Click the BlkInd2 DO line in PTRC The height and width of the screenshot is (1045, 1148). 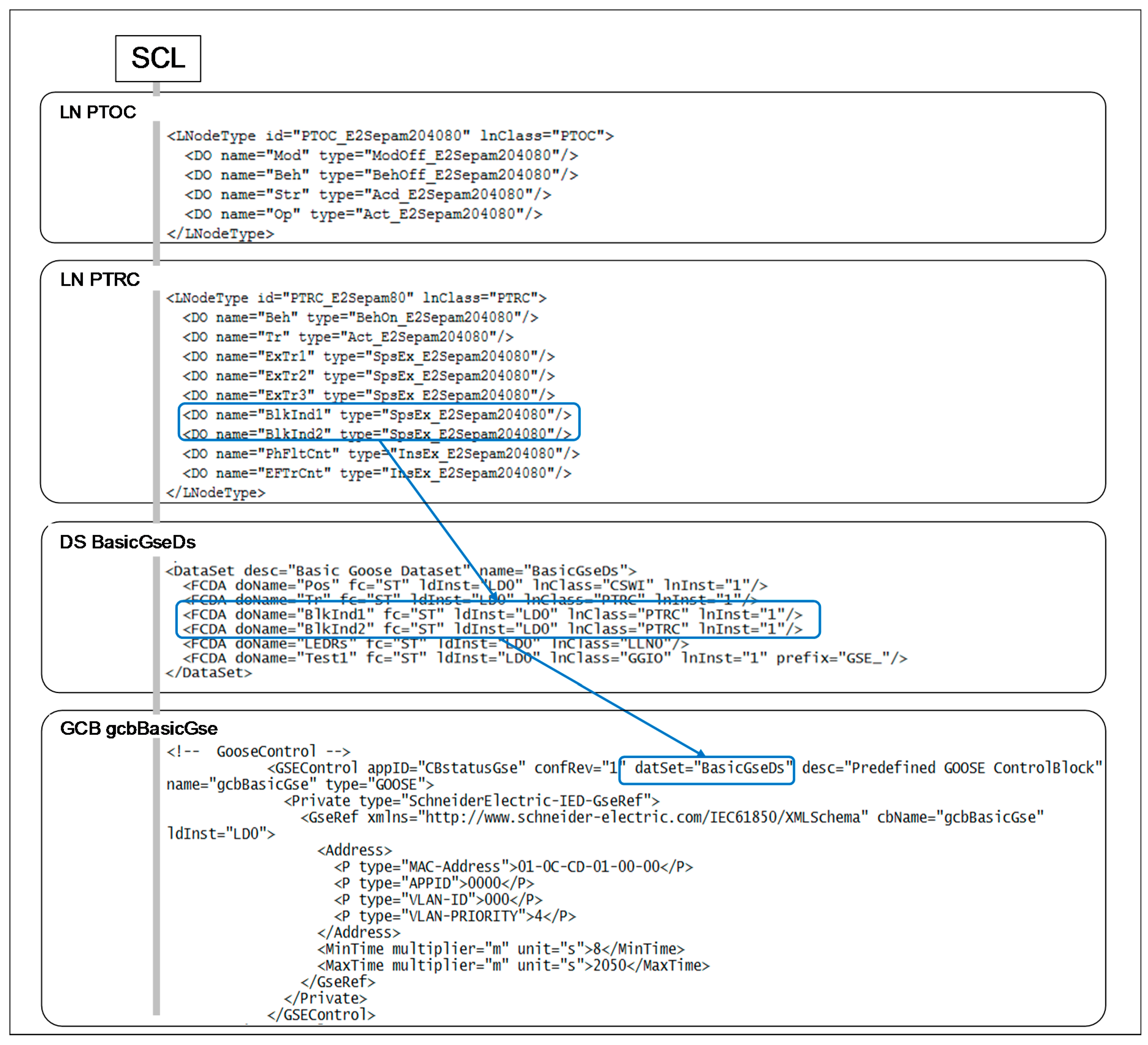click(x=377, y=434)
